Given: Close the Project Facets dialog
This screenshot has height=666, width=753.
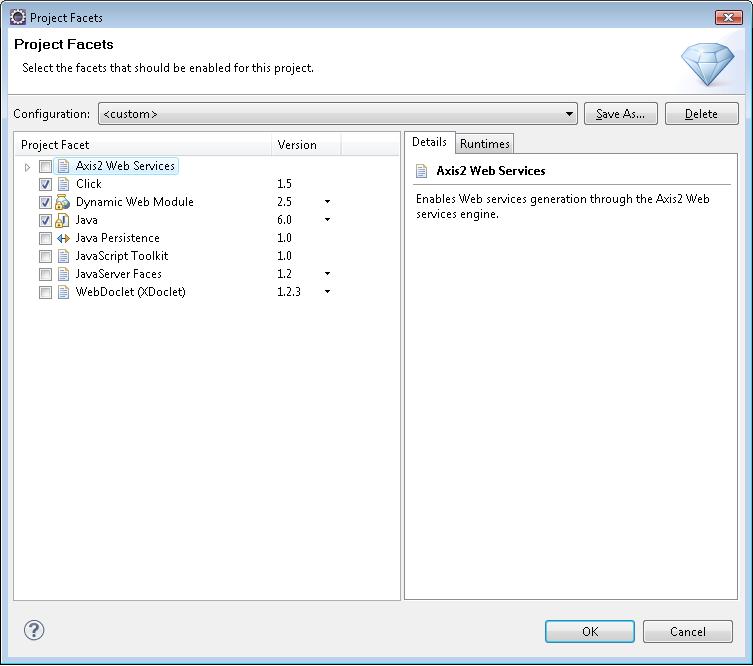Looking at the screenshot, I should click(x=729, y=17).
